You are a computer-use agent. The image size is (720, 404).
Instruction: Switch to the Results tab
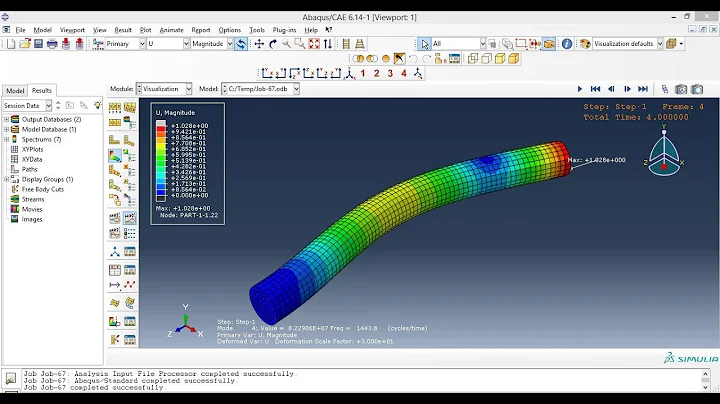tap(42, 90)
